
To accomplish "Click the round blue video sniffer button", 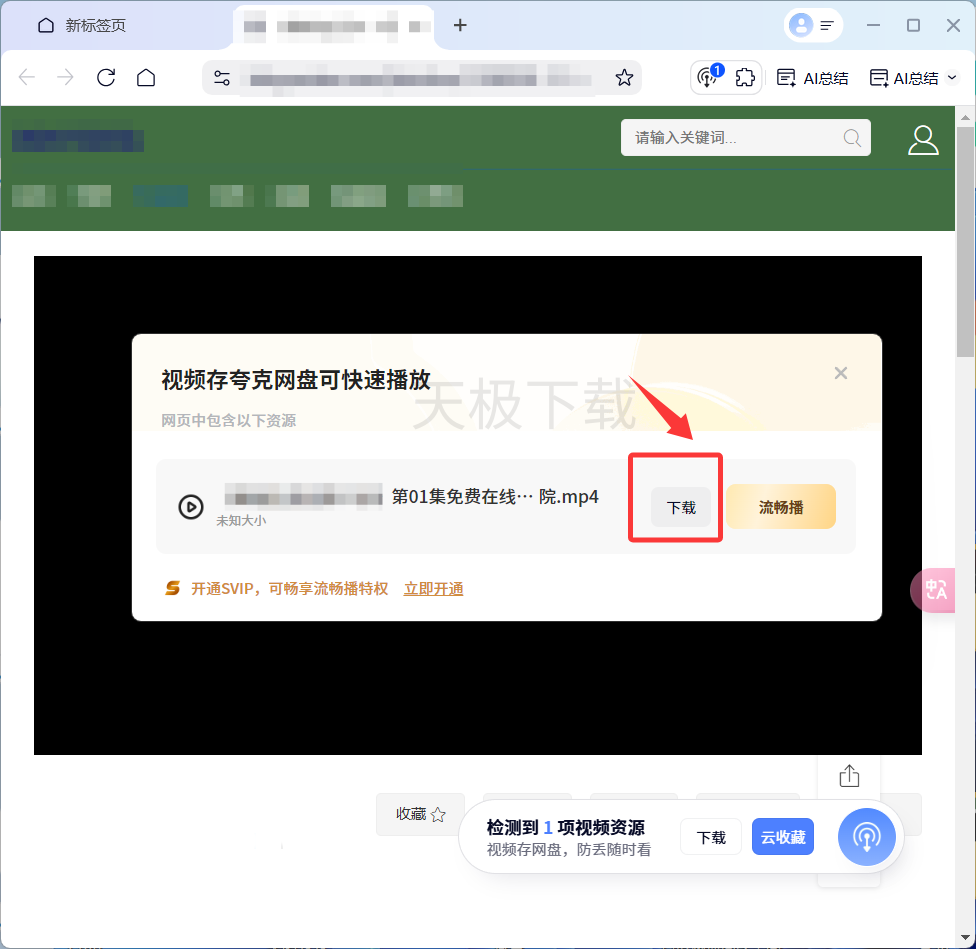I will [866, 837].
